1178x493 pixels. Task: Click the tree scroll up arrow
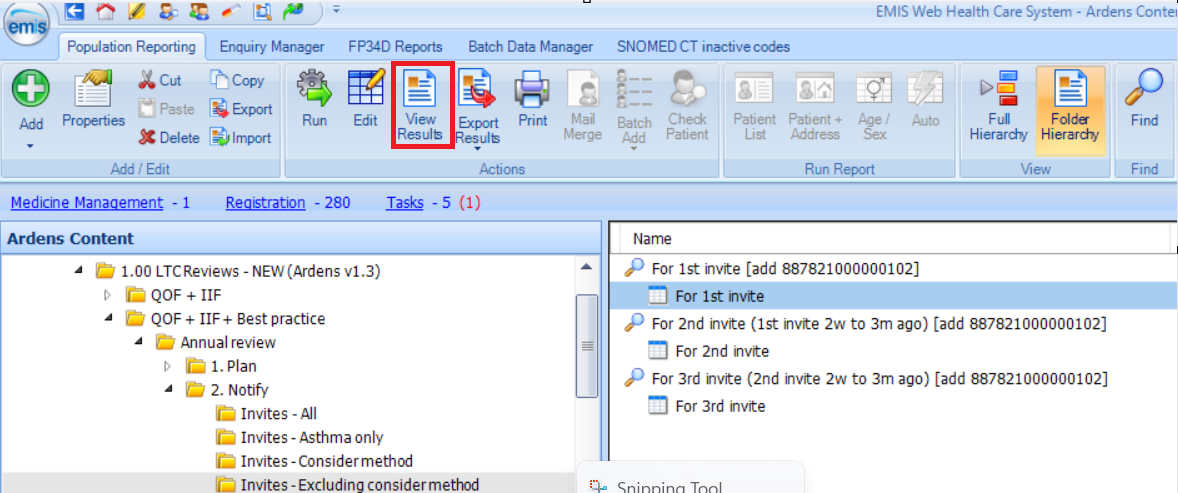(x=587, y=269)
